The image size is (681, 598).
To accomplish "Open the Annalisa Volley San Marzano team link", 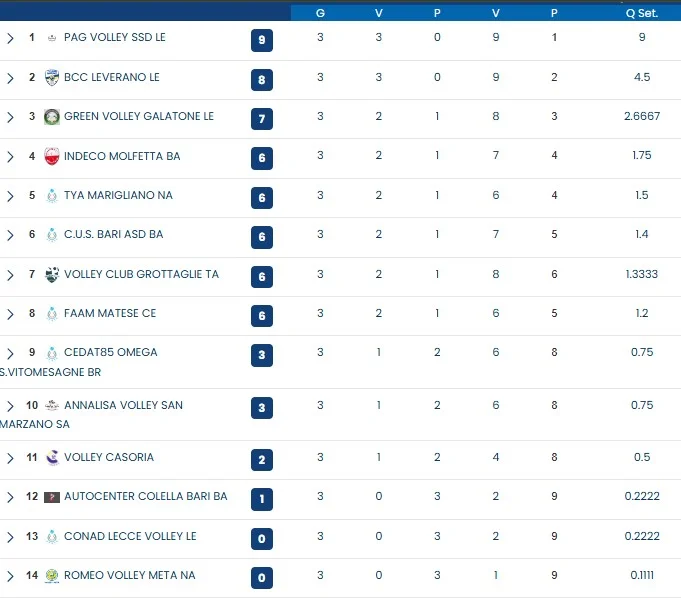I will click(x=123, y=405).
